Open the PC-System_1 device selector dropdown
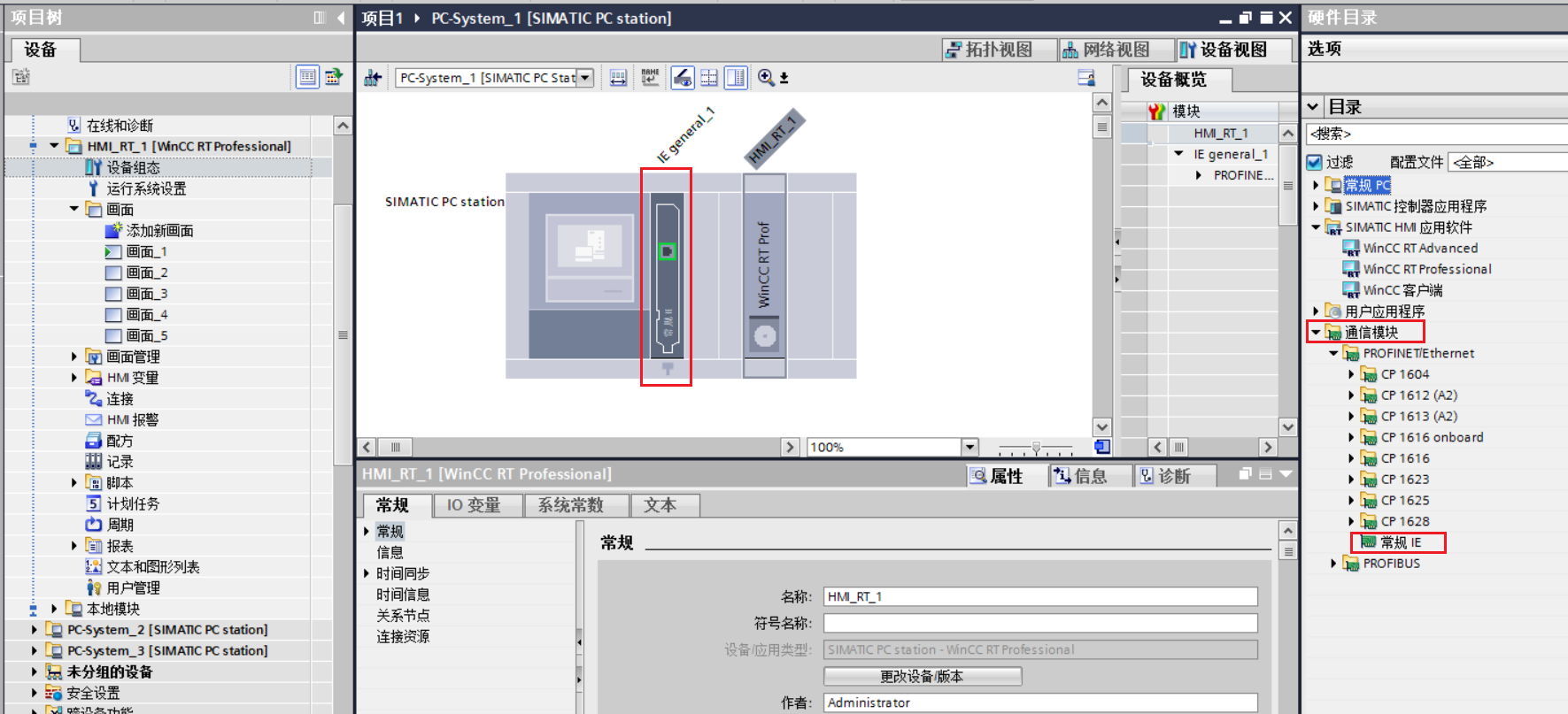The image size is (1568, 714). tap(584, 78)
